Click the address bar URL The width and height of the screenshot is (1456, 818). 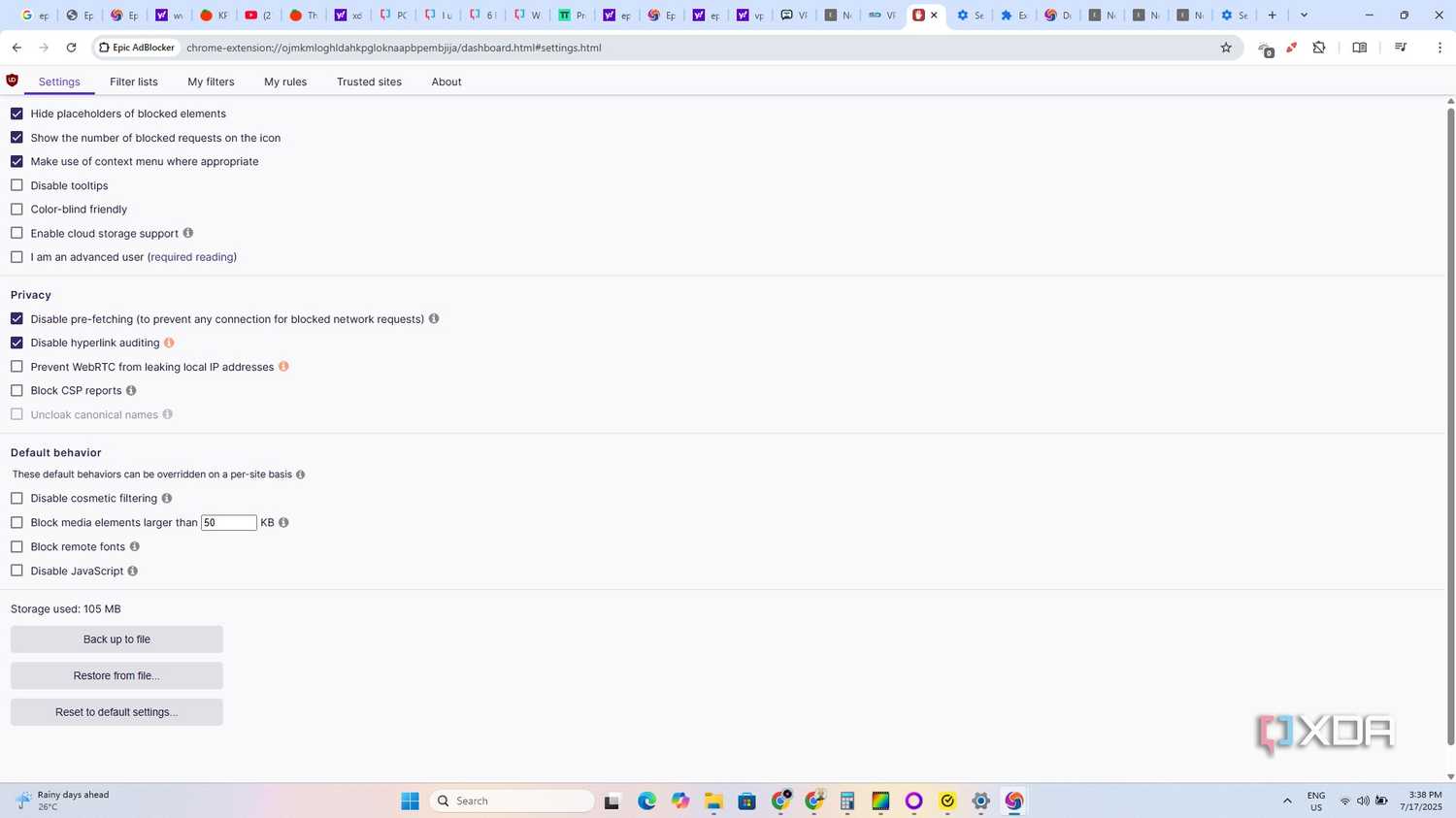pyautogui.click(x=393, y=48)
